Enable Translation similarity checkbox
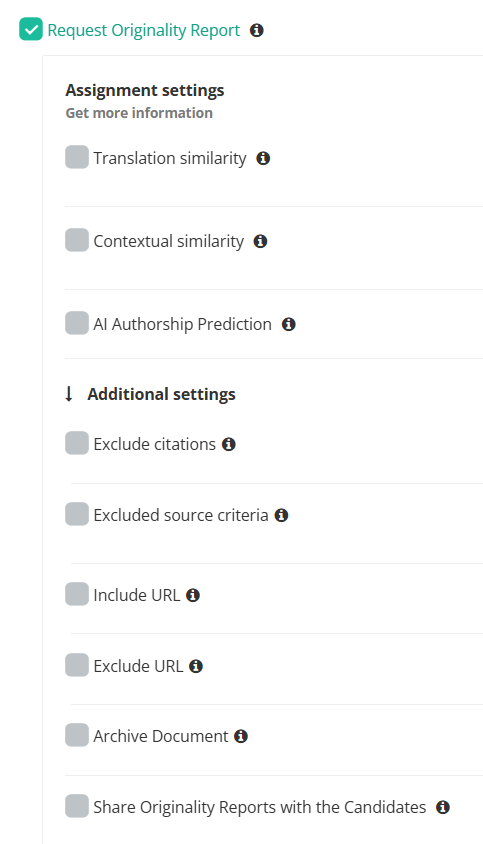483x844 pixels. (x=77, y=157)
